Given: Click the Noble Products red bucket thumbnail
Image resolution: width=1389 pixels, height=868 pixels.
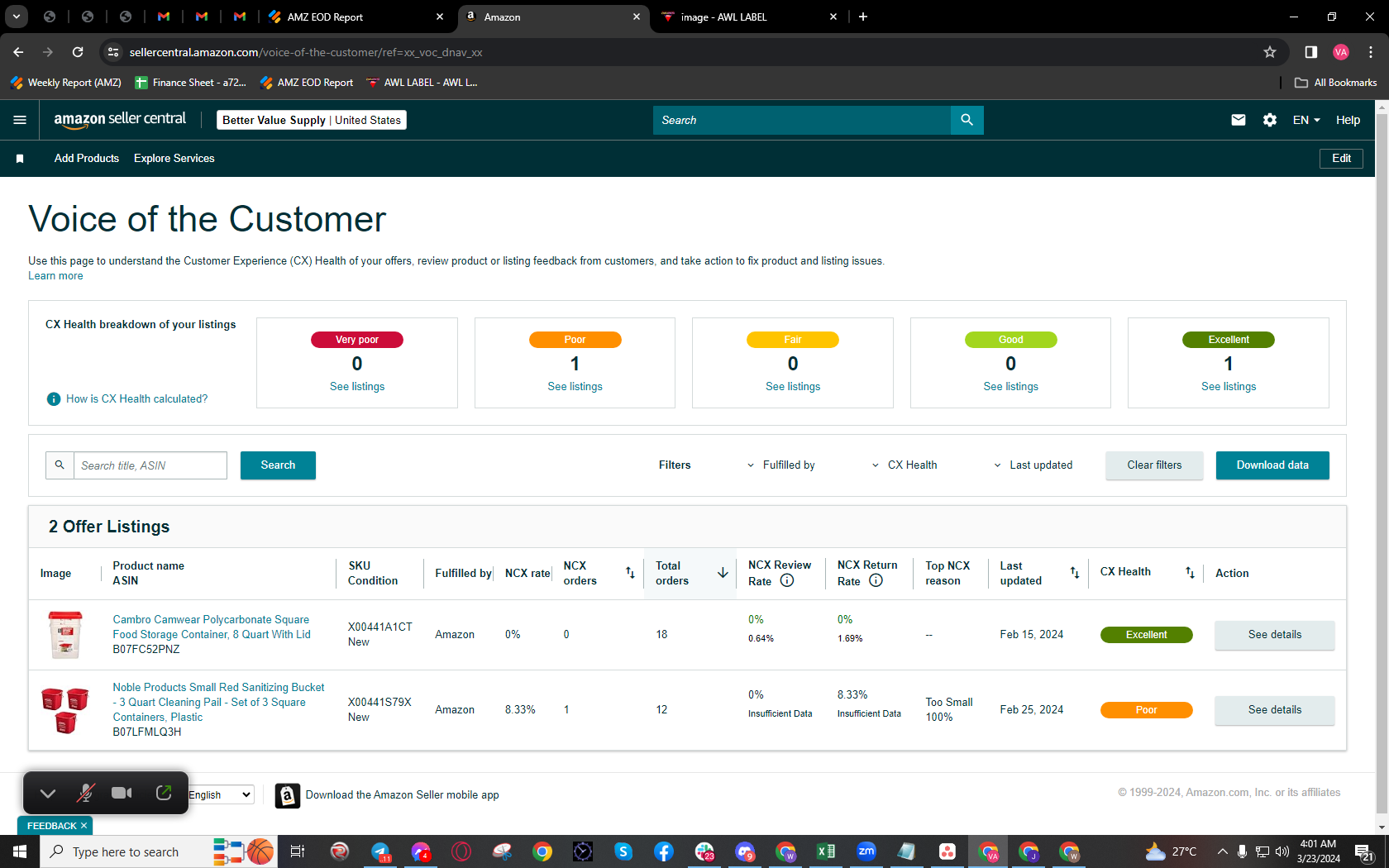Looking at the screenshot, I should [x=65, y=710].
